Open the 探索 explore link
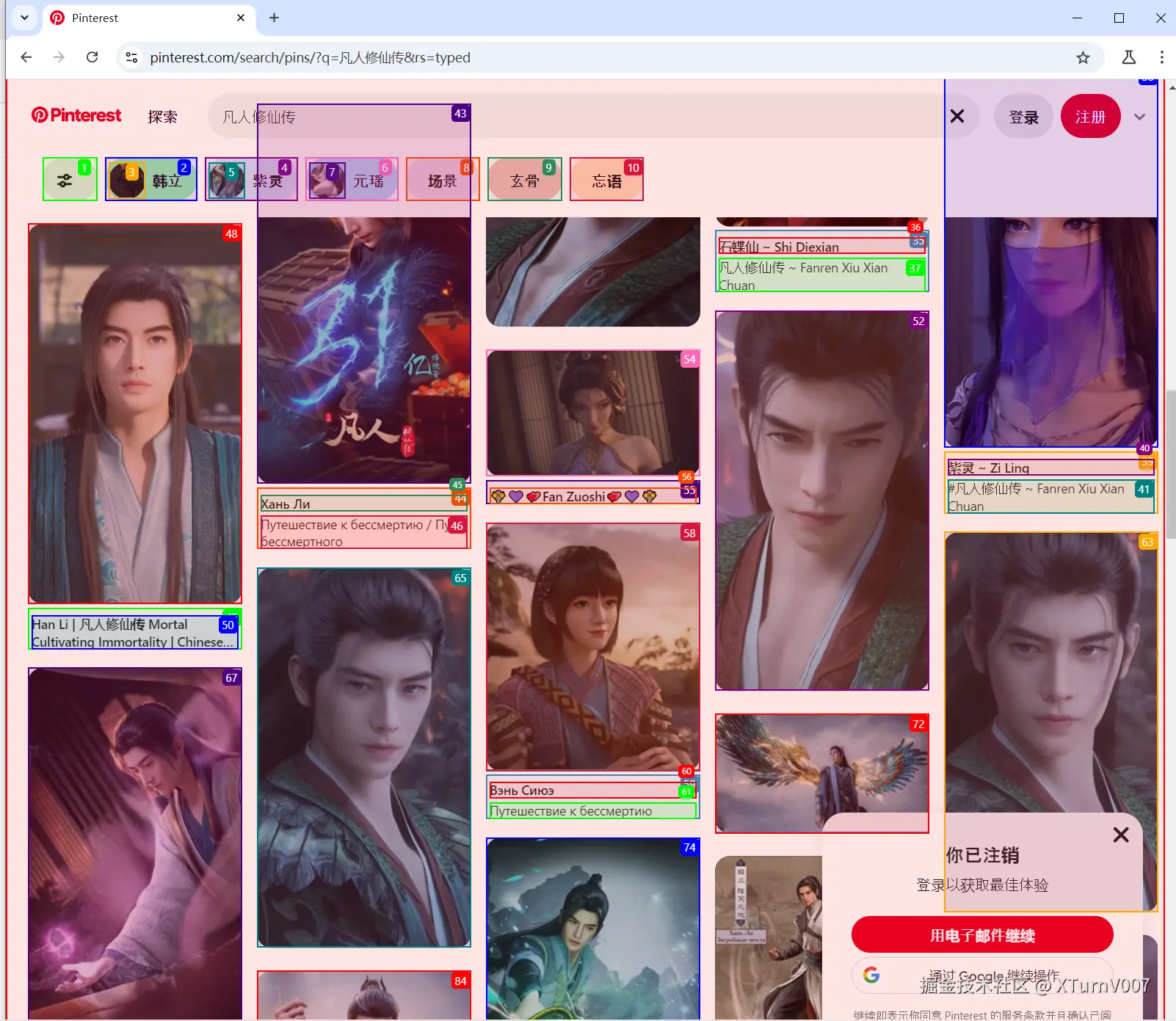1176x1021 pixels. [162, 117]
